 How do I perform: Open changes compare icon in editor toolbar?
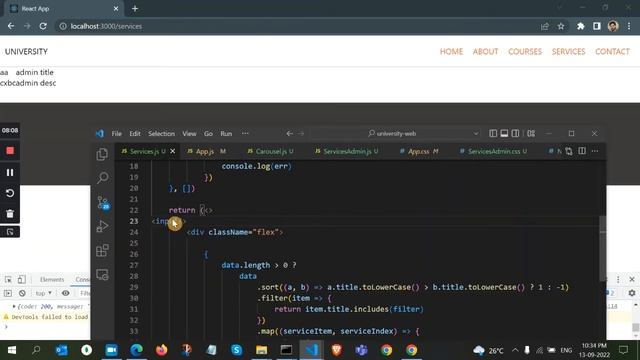(569, 151)
